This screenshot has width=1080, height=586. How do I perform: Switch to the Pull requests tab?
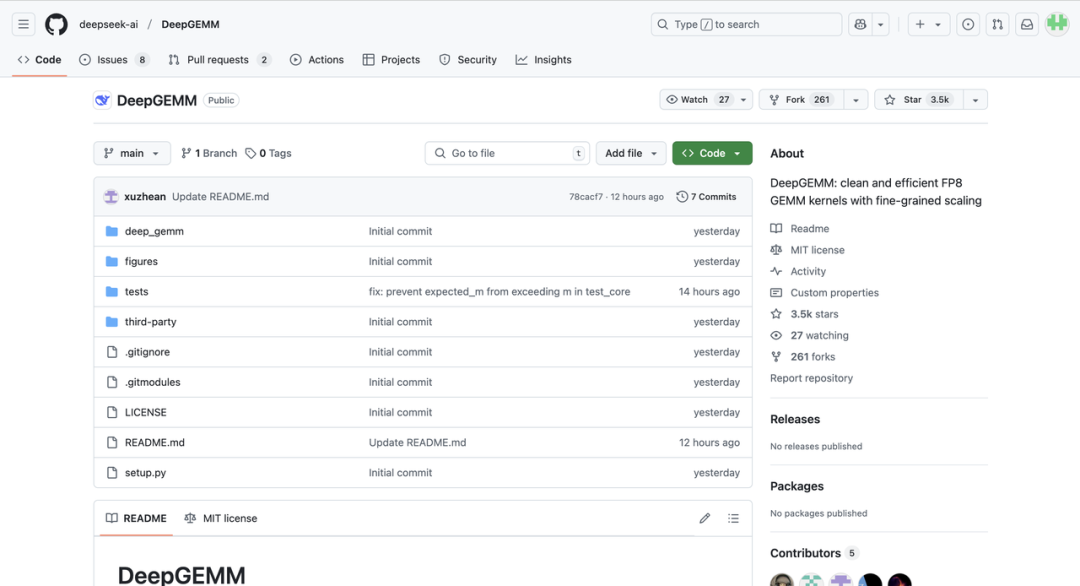click(219, 60)
